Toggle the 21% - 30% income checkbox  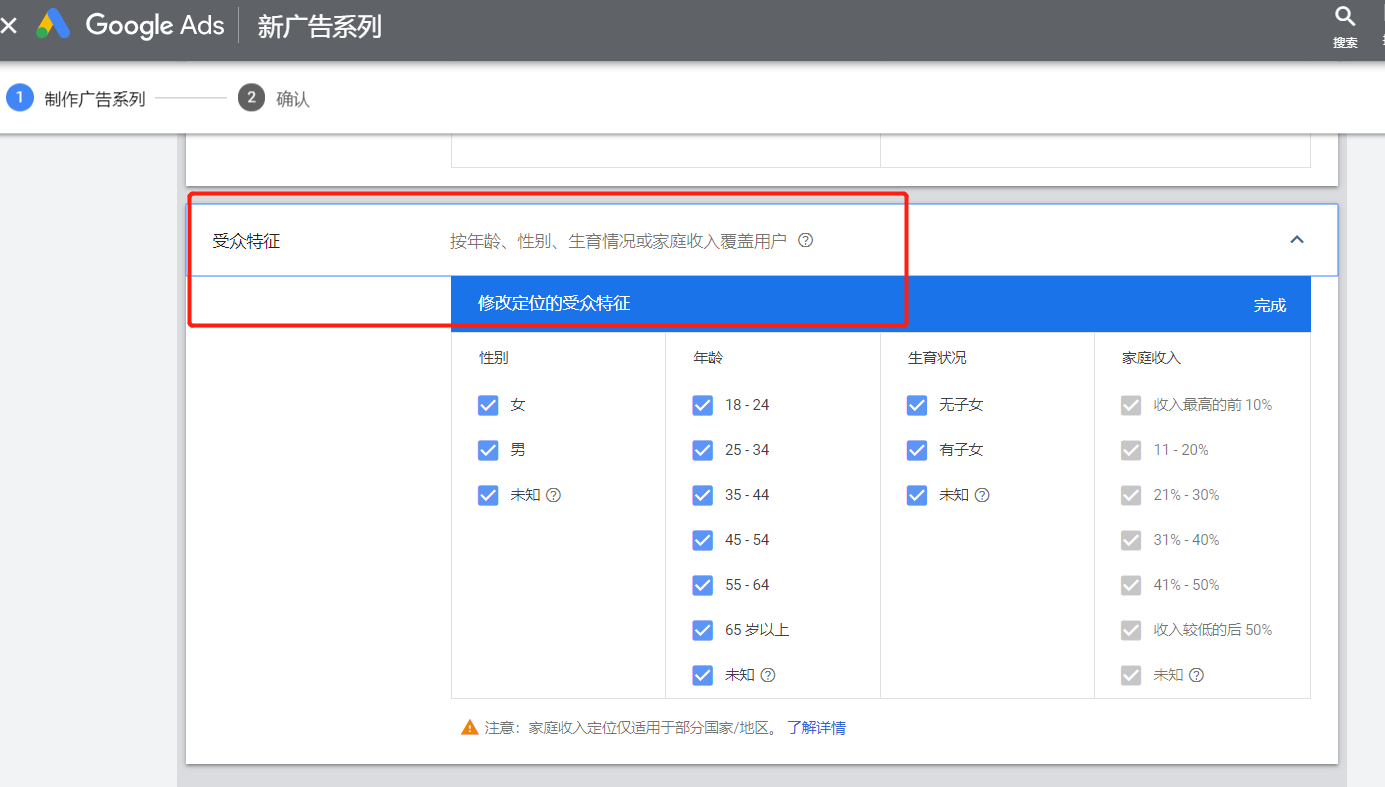point(1131,495)
